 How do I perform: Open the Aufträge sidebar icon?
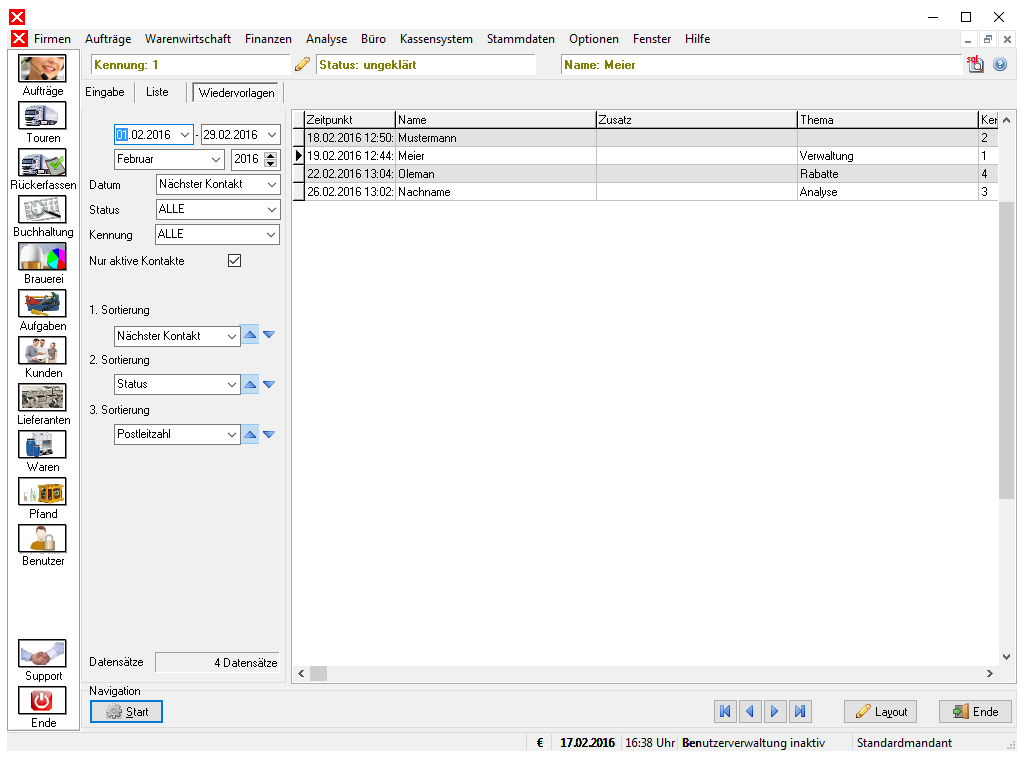(x=42, y=69)
